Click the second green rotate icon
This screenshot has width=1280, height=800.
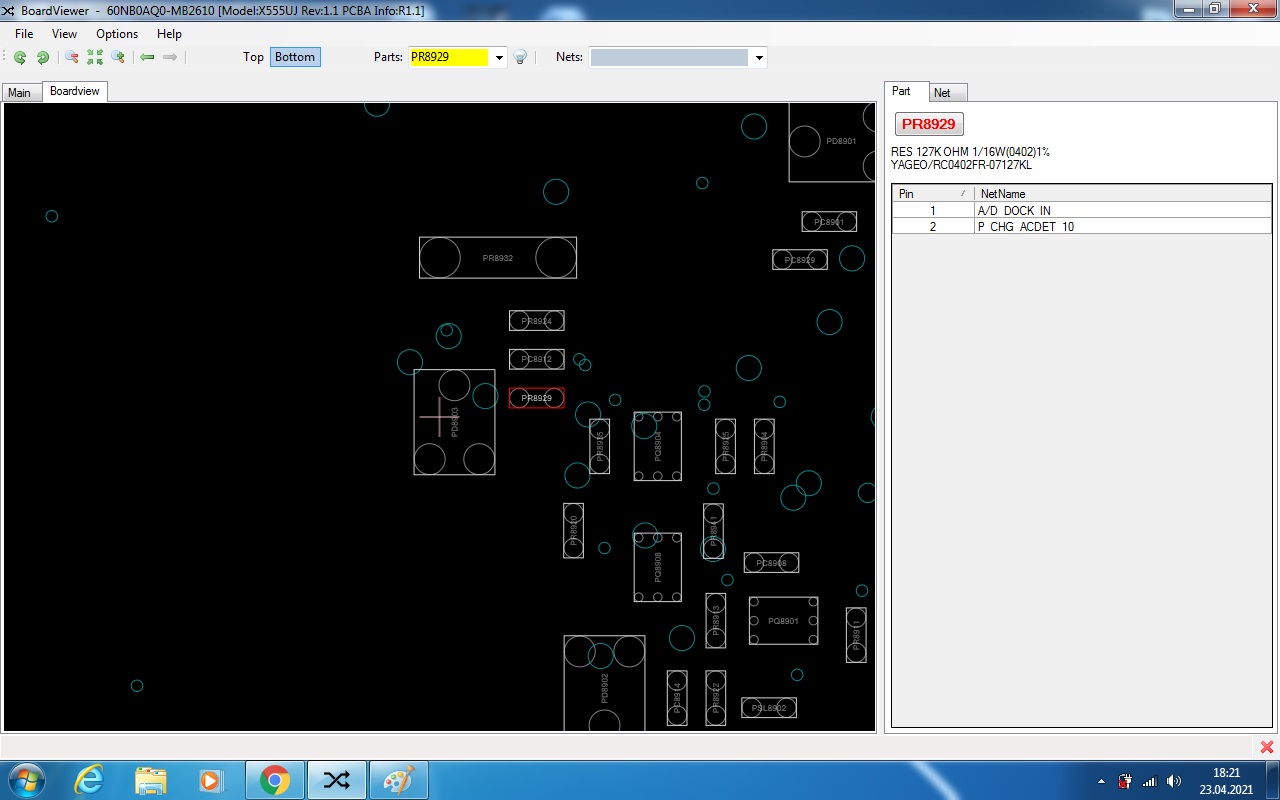pyautogui.click(x=43, y=57)
